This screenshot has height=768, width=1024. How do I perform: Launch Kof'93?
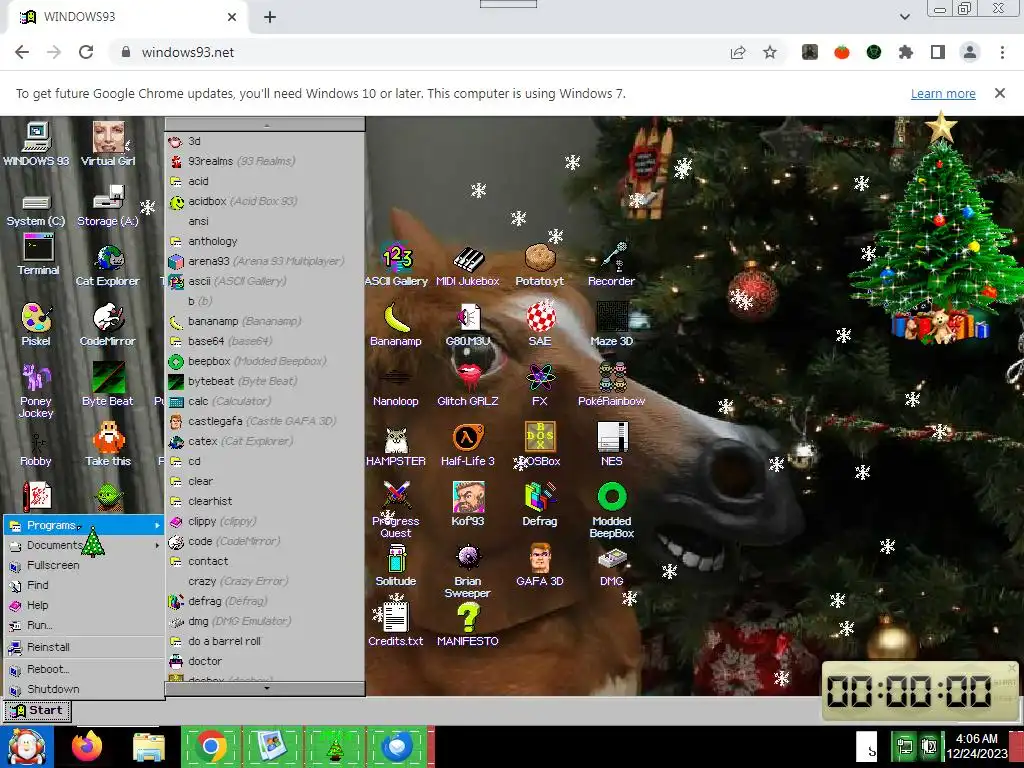coord(468,505)
